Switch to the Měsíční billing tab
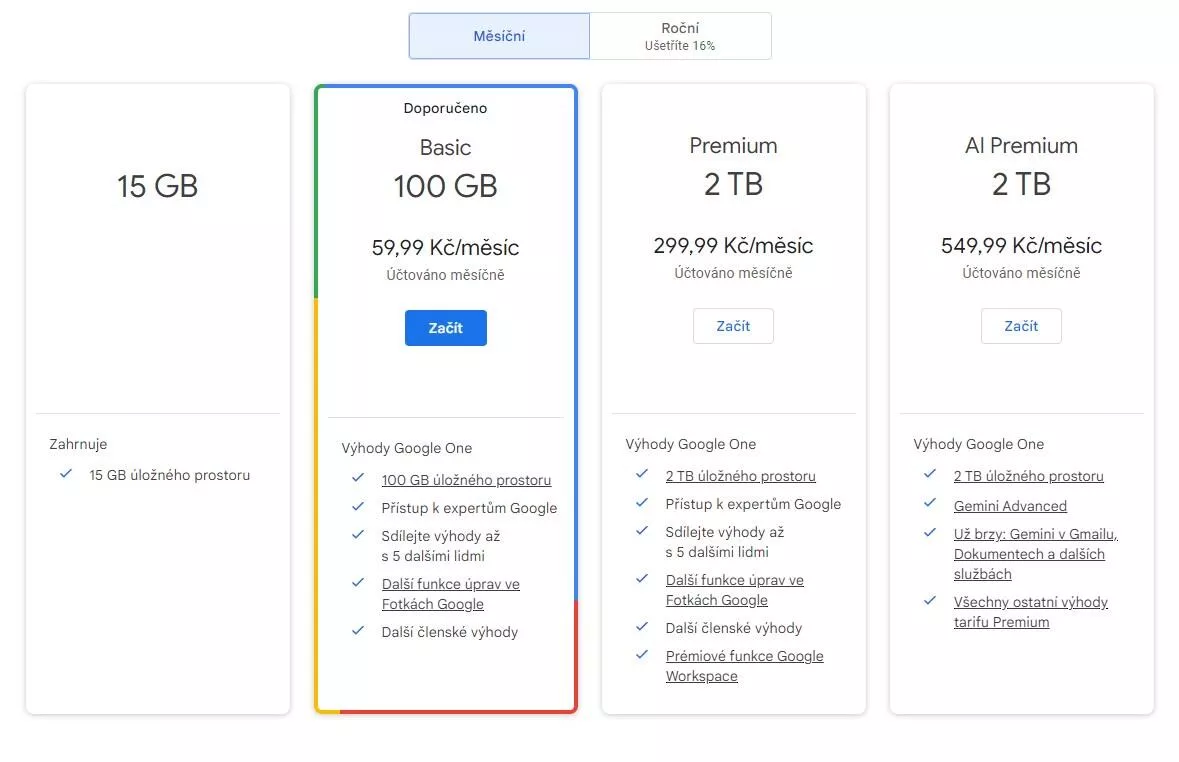 [499, 36]
